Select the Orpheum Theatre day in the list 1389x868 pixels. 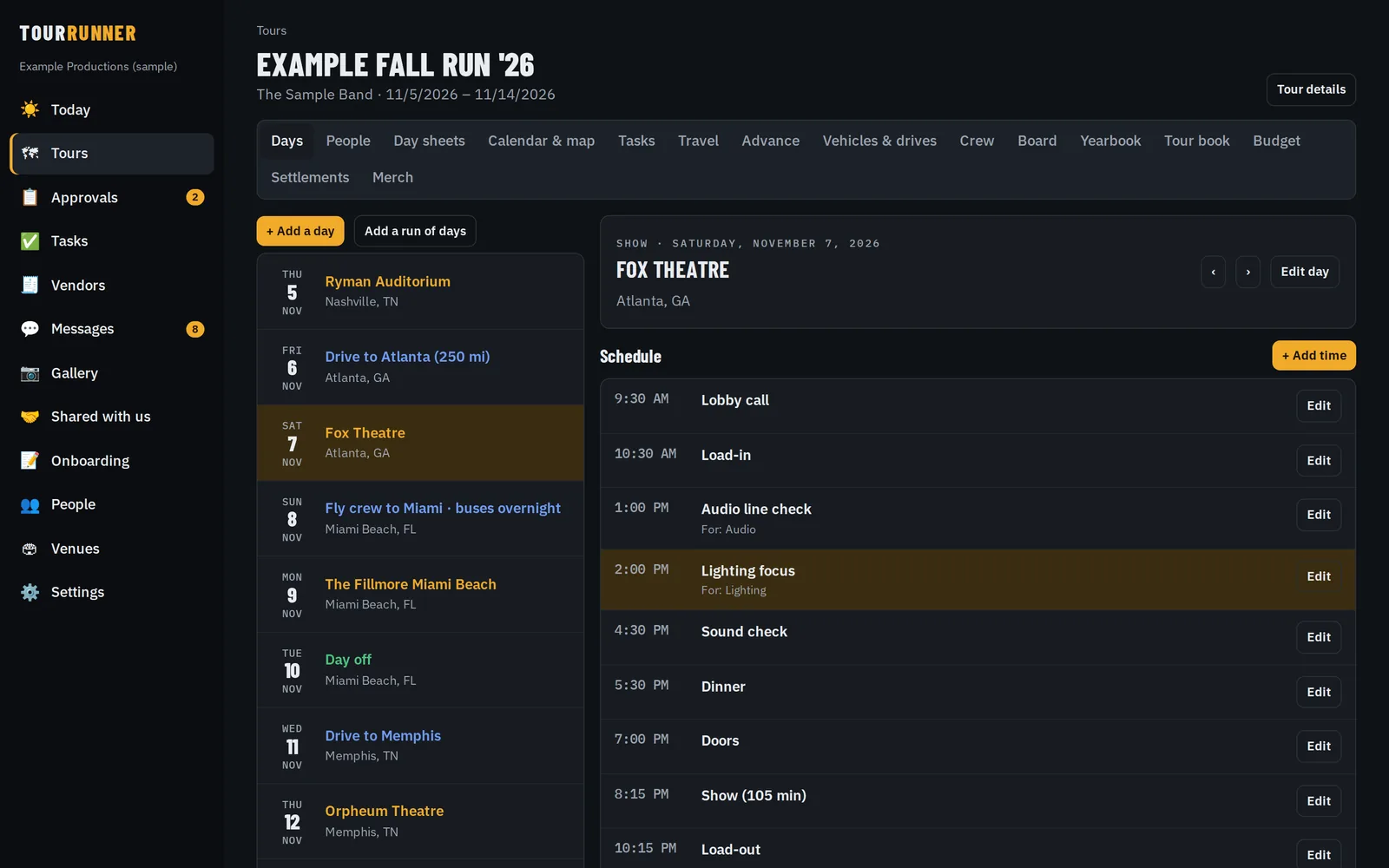click(x=420, y=821)
